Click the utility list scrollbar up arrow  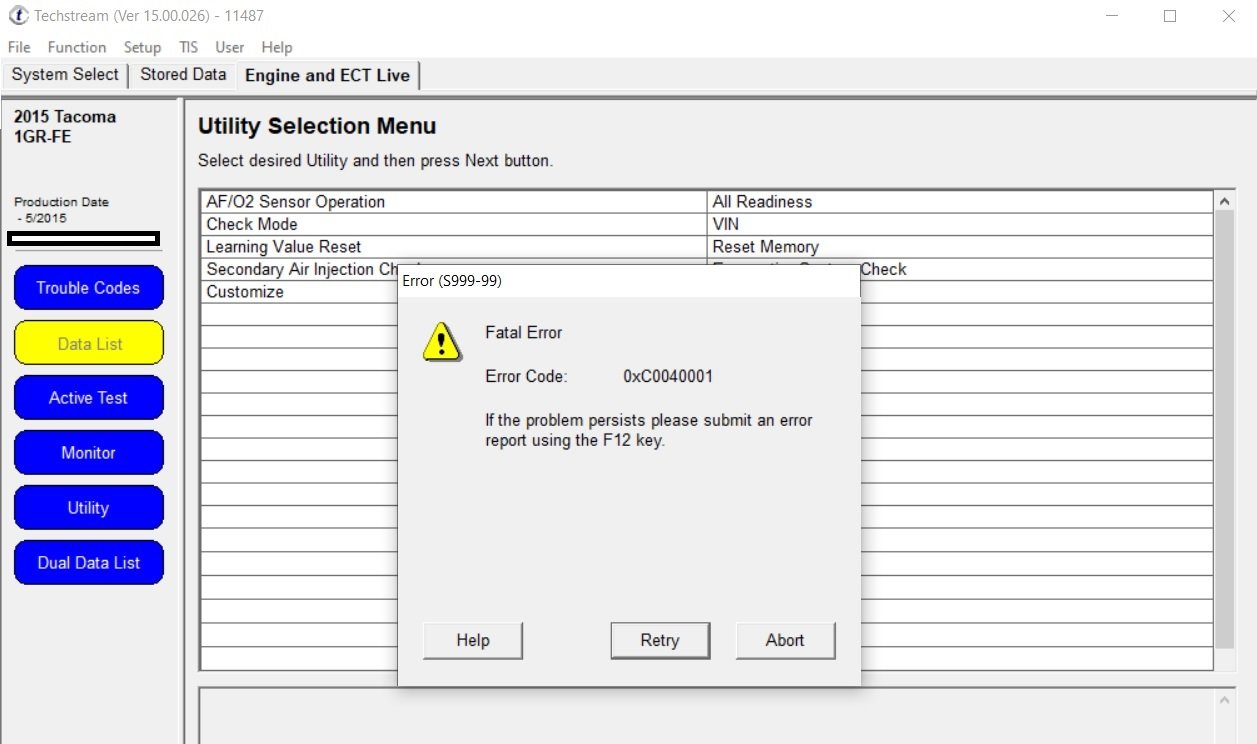1225,201
